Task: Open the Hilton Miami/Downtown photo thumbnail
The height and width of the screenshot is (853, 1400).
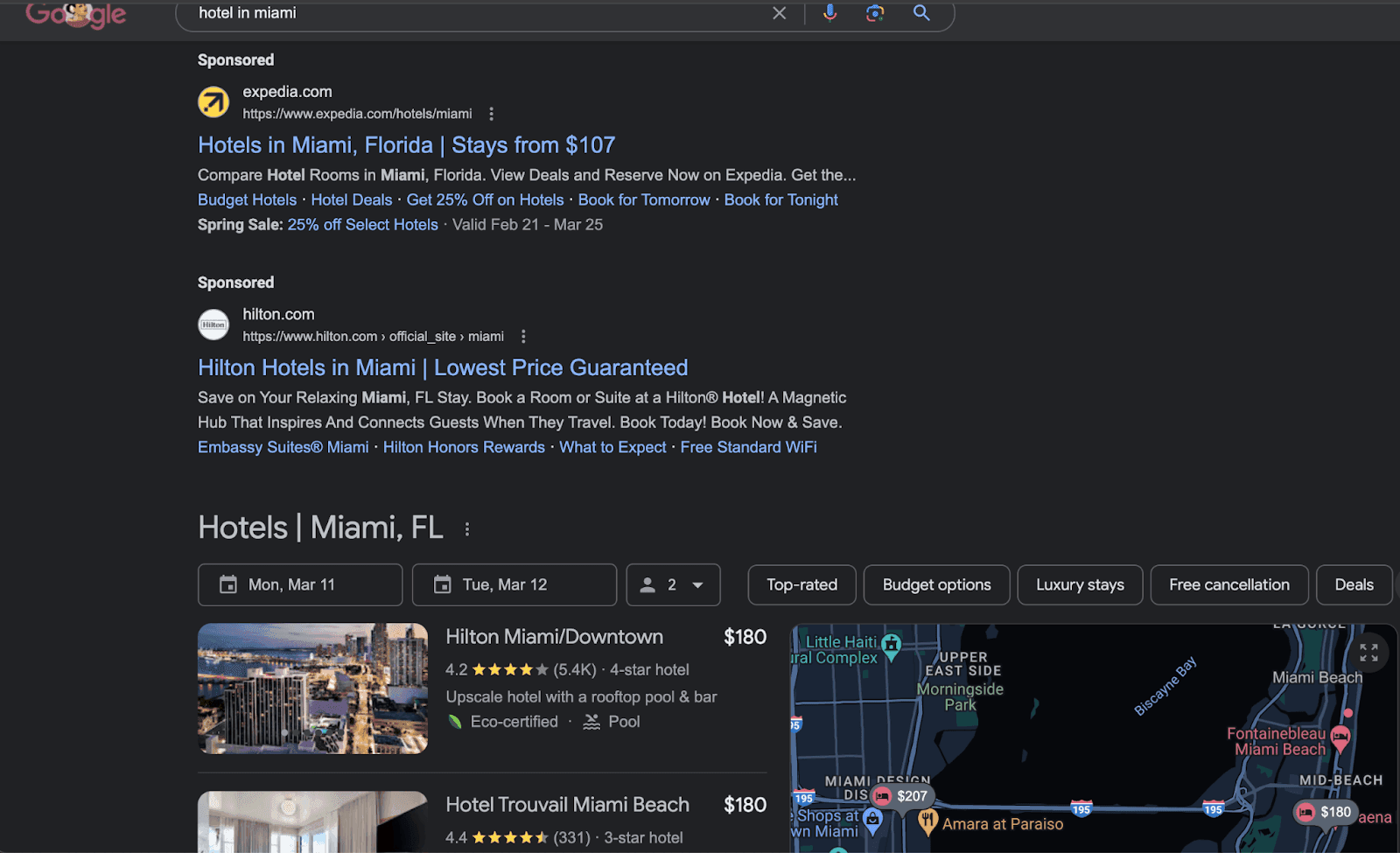Action: click(312, 688)
